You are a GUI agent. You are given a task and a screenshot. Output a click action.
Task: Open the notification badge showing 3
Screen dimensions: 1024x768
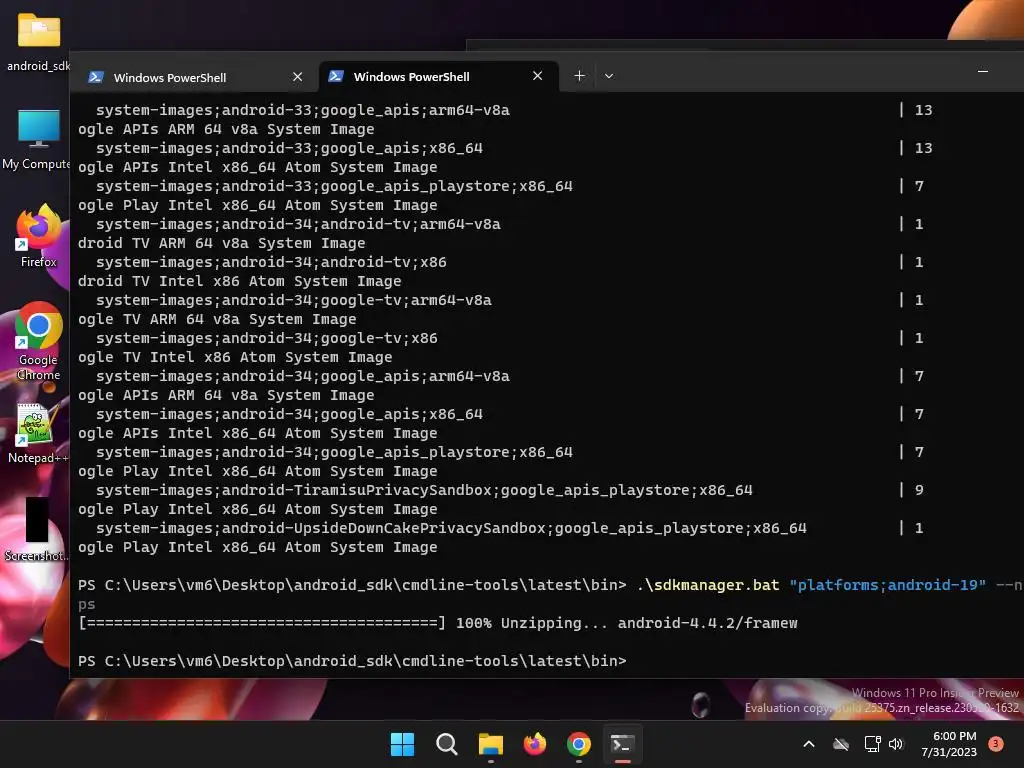tap(996, 744)
